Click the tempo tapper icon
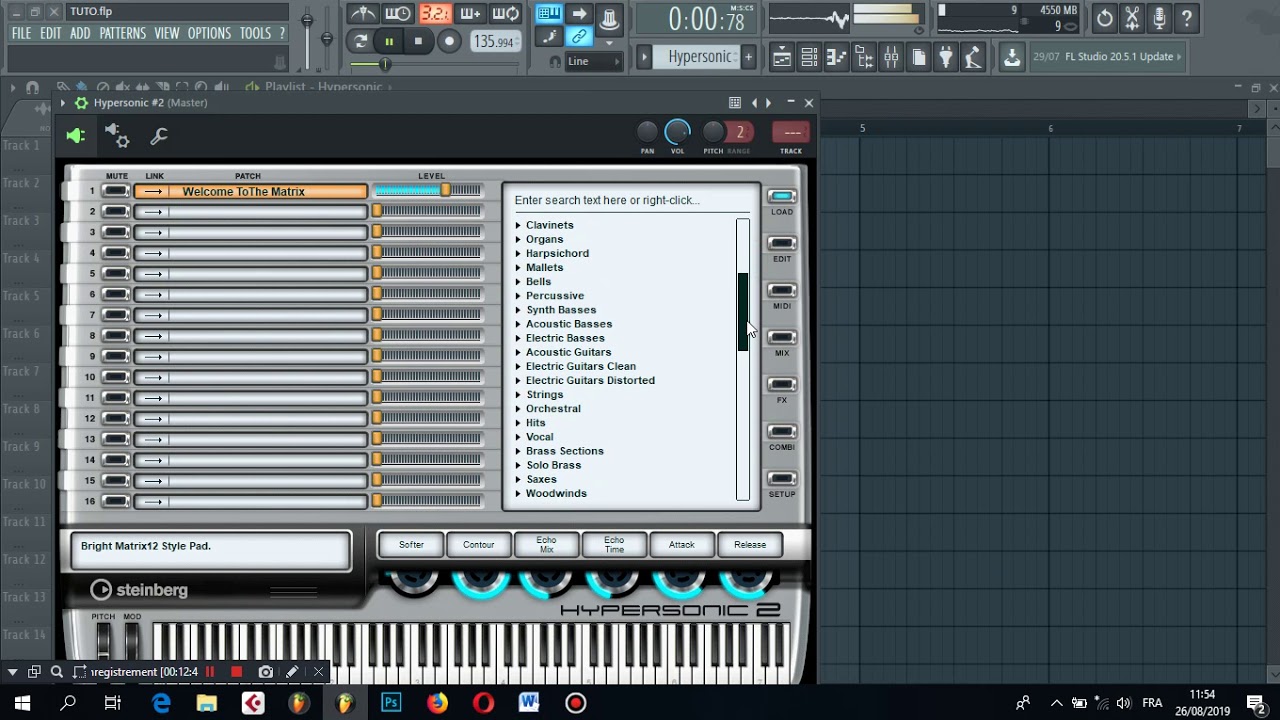The width and height of the screenshot is (1280, 720). (x=973, y=57)
